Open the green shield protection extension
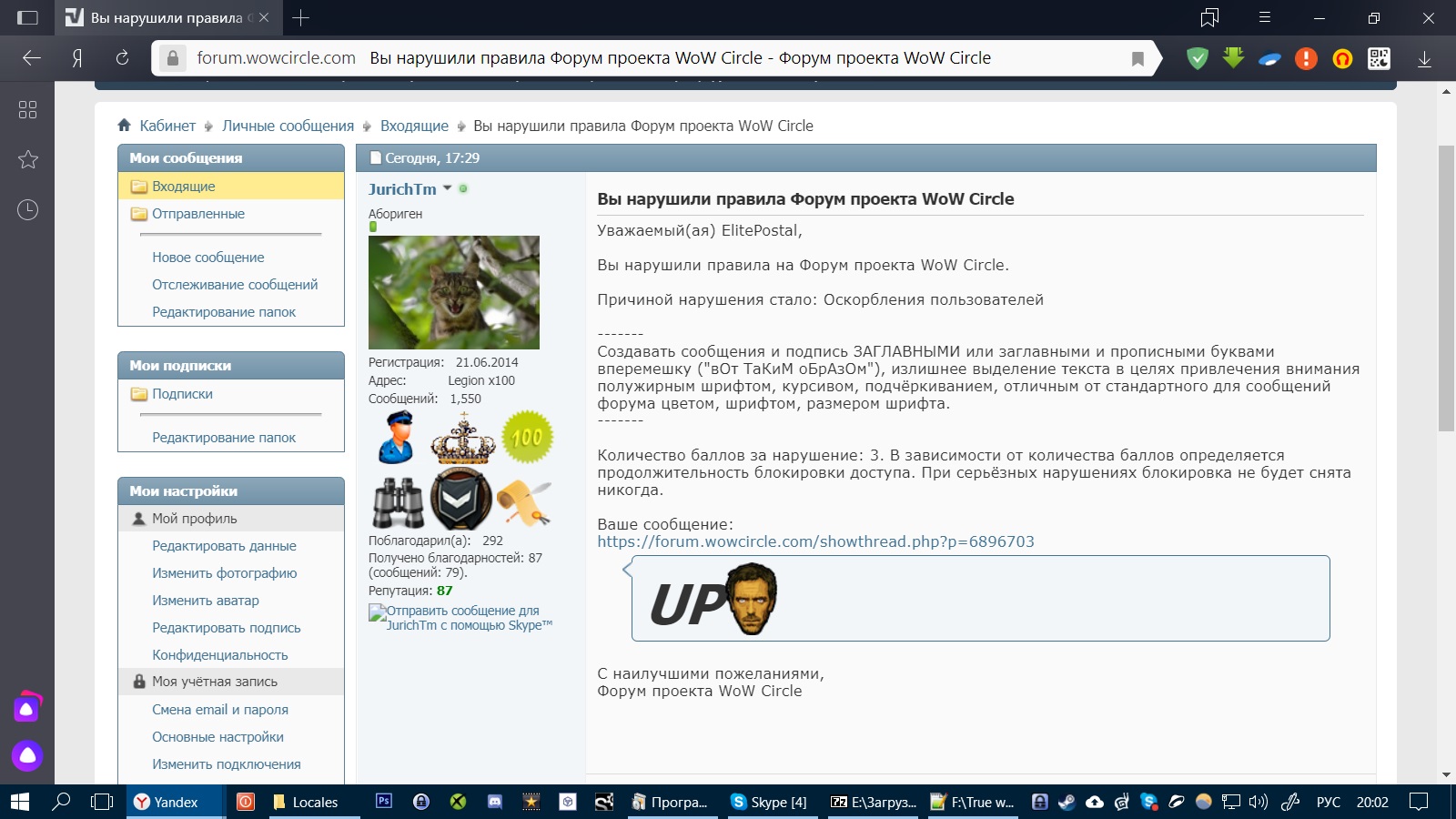The width and height of the screenshot is (1456, 819). 1198,59
